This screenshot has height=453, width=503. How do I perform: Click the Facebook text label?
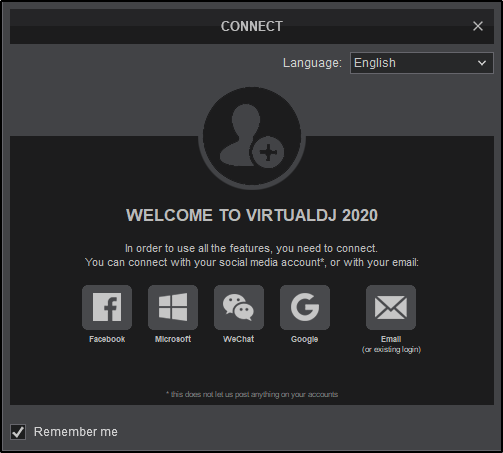pyautogui.click(x=107, y=339)
